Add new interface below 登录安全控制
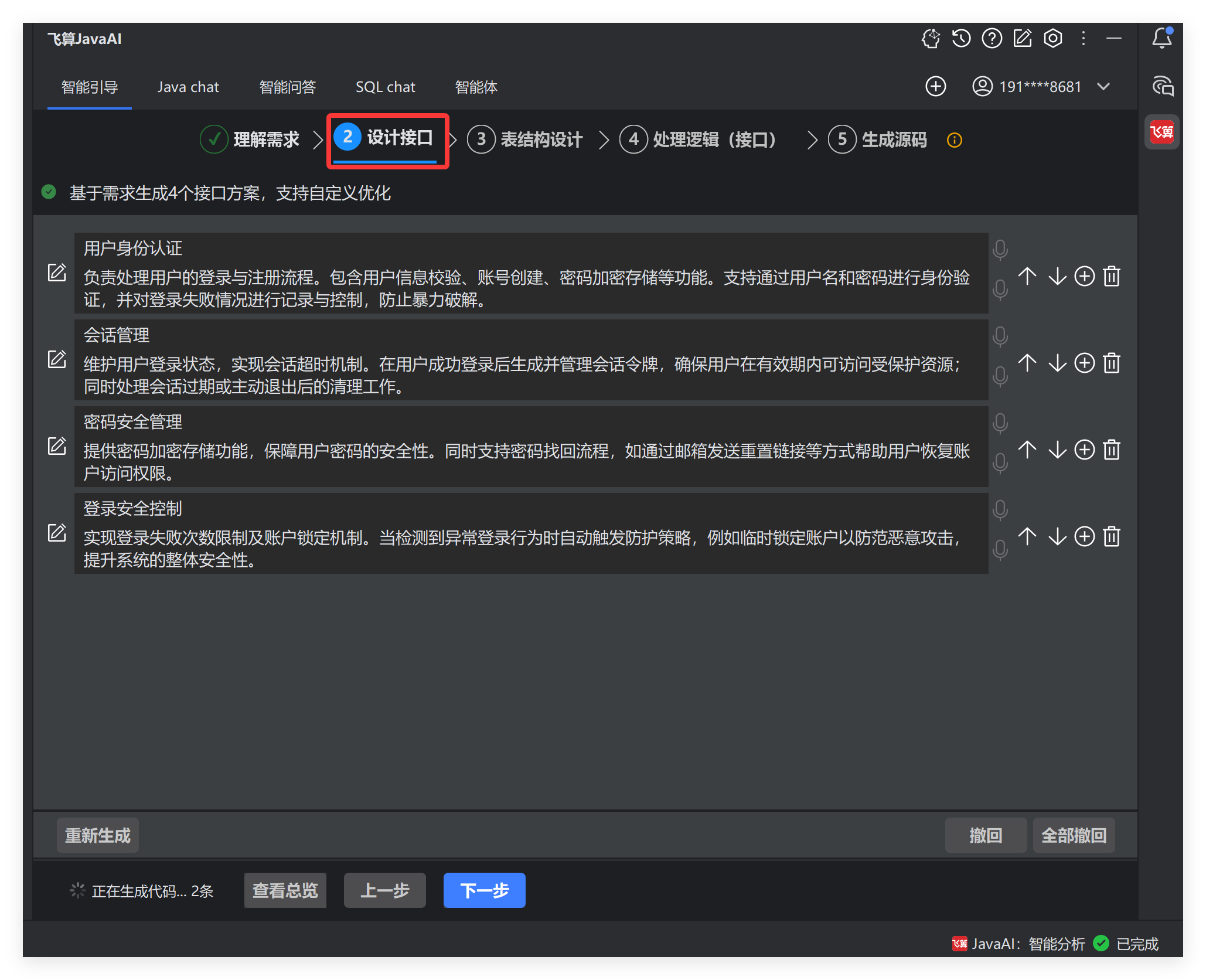1206x980 pixels. click(x=1084, y=536)
